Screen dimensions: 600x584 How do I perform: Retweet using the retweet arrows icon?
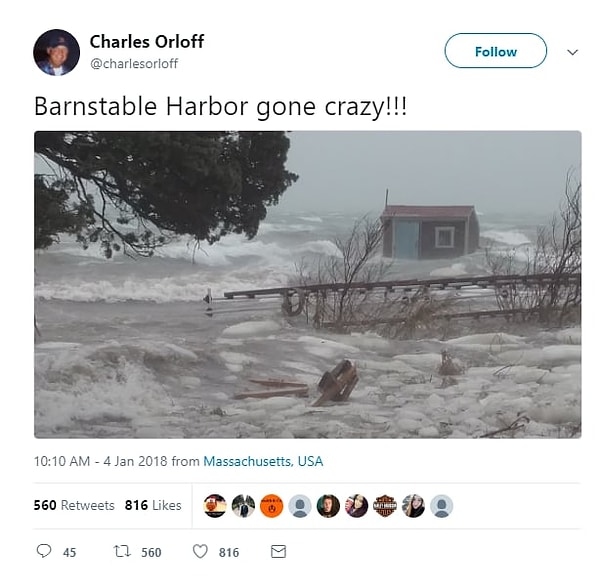click(x=122, y=551)
